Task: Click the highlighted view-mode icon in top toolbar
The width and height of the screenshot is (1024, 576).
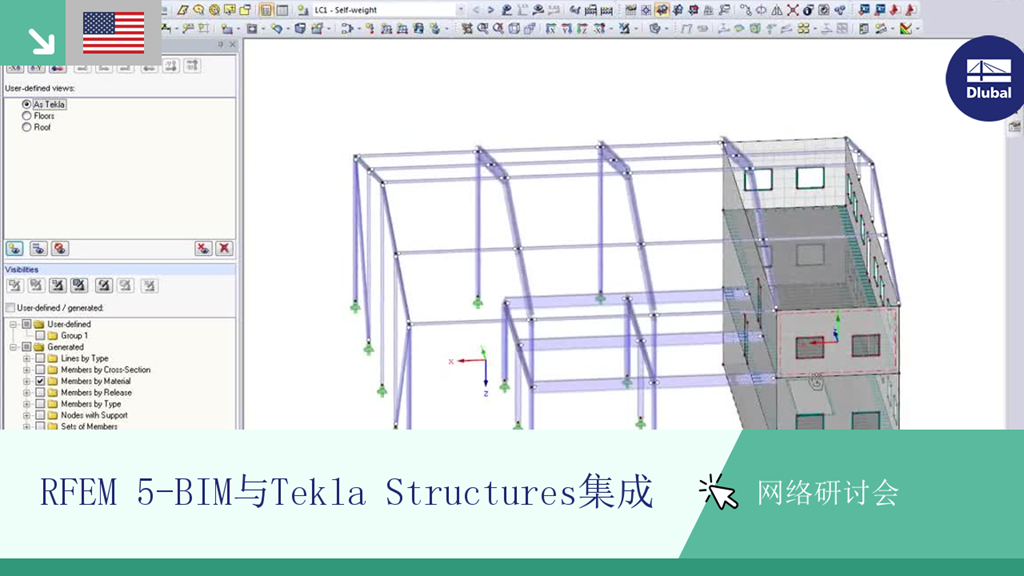Action: 662,10
